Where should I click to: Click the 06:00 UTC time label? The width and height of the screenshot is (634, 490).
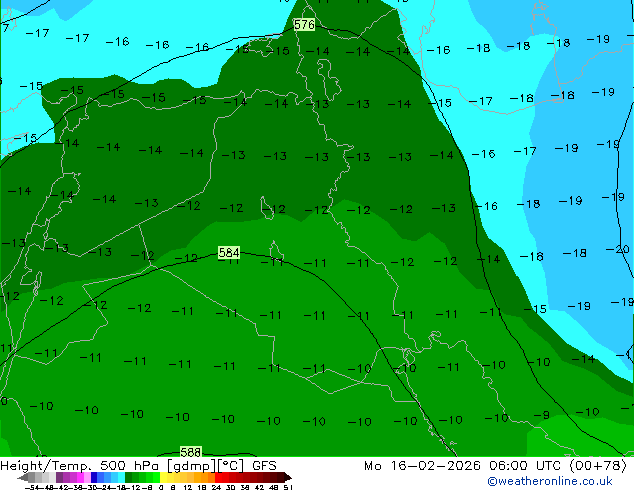coord(525,466)
